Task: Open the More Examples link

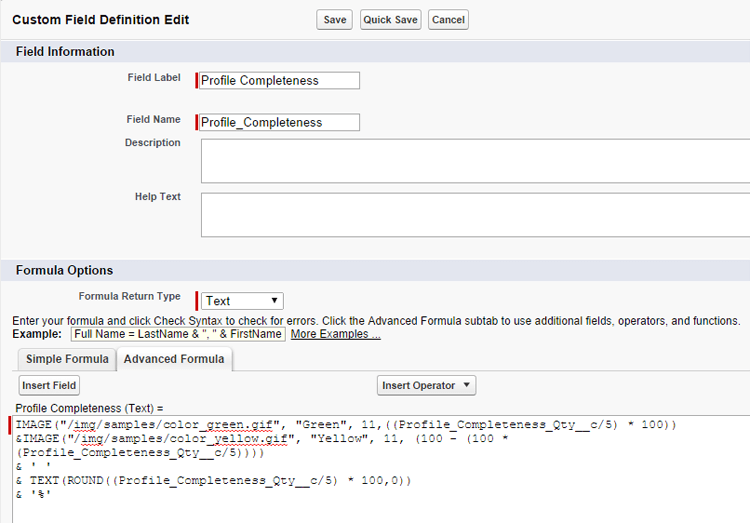Action: (x=335, y=334)
